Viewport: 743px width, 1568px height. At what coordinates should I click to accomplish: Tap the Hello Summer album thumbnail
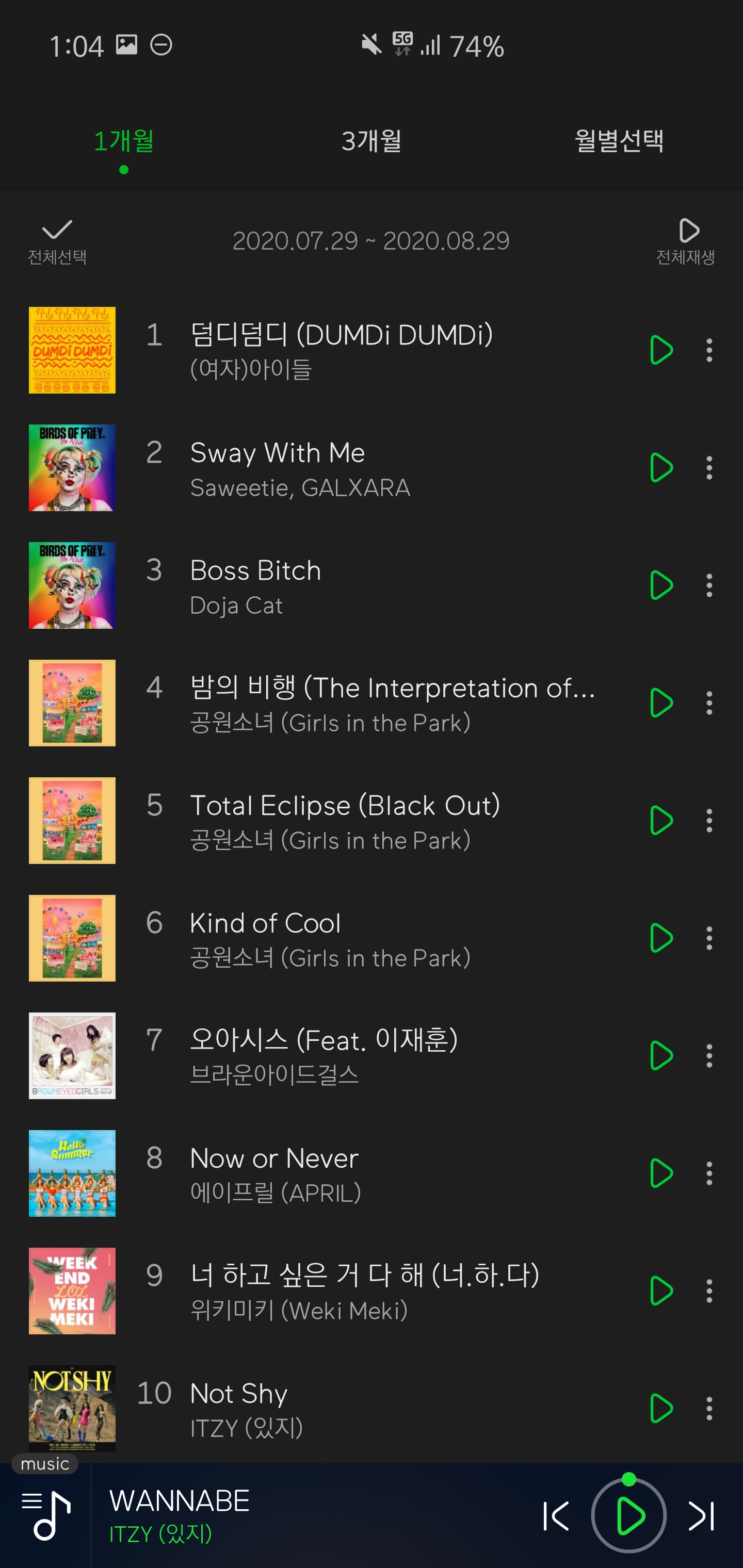(x=72, y=1173)
